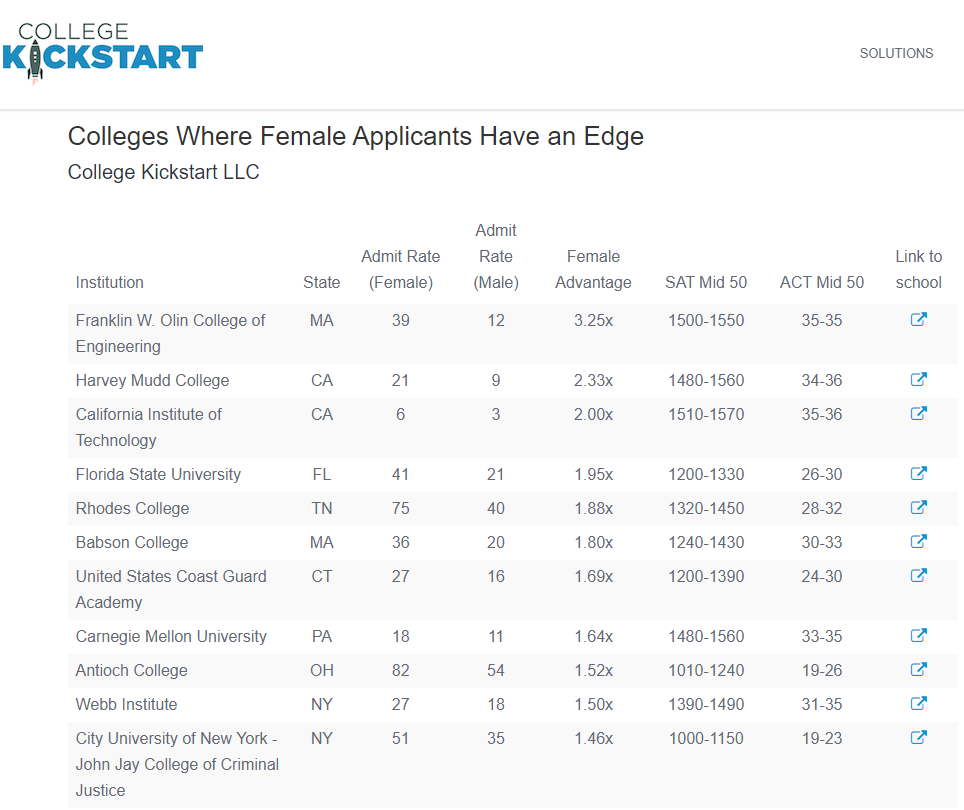
Task: Select Rhodes College name
Action: (132, 508)
